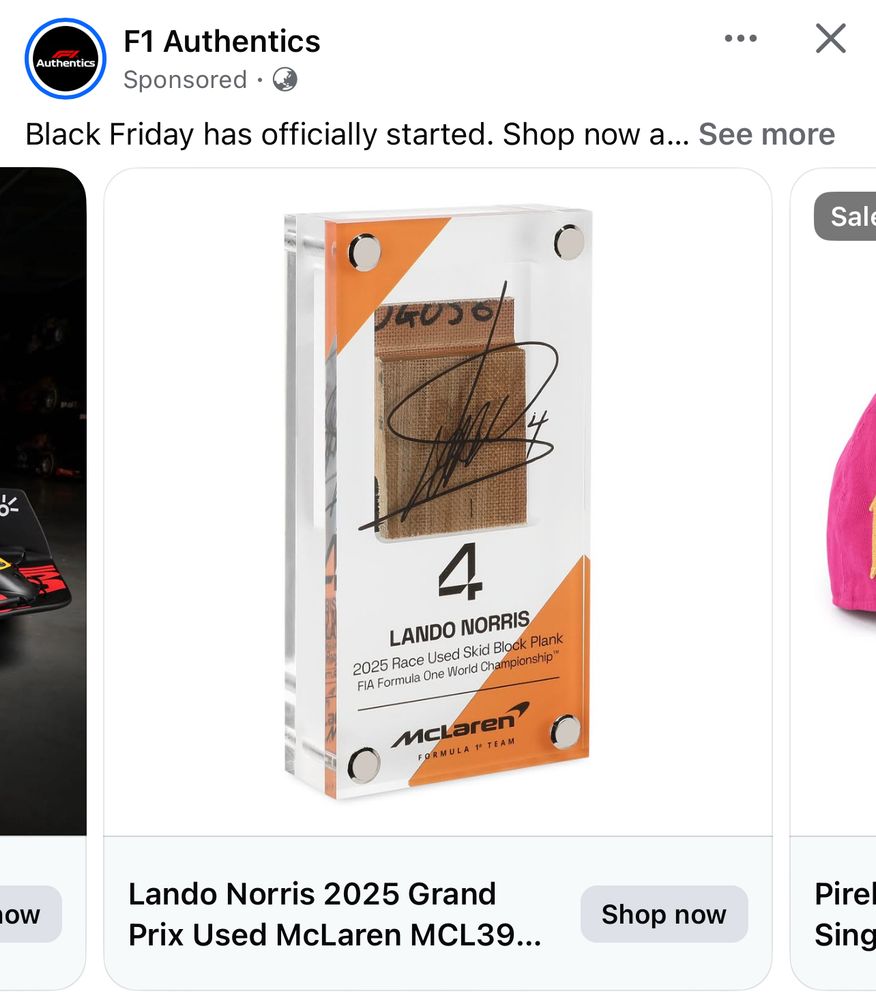Click the F1 Authentics page name
876x1000 pixels.
(x=221, y=41)
